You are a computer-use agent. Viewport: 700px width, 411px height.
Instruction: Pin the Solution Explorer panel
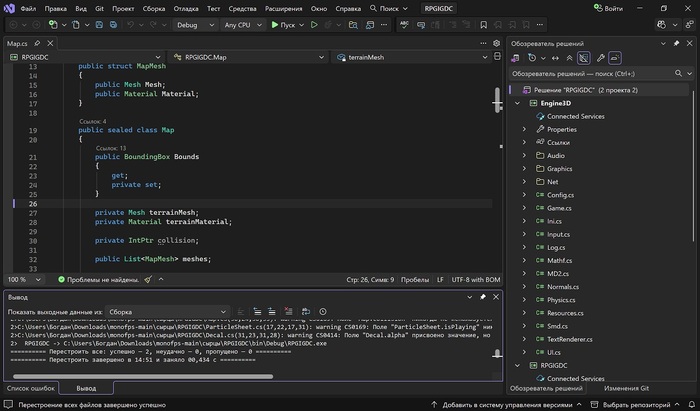click(676, 43)
